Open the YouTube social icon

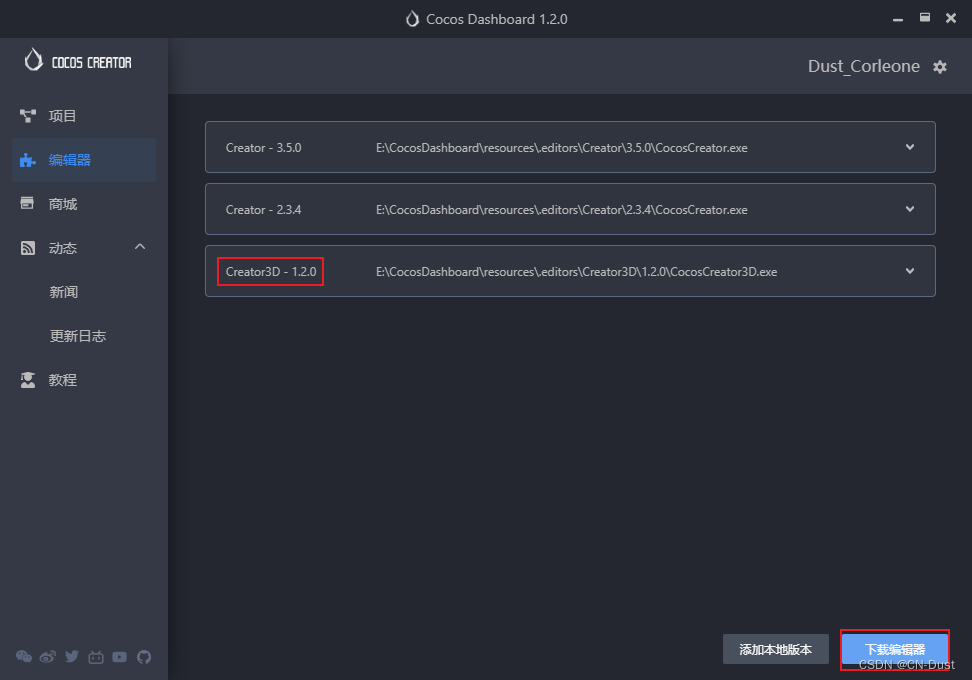(120, 657)
